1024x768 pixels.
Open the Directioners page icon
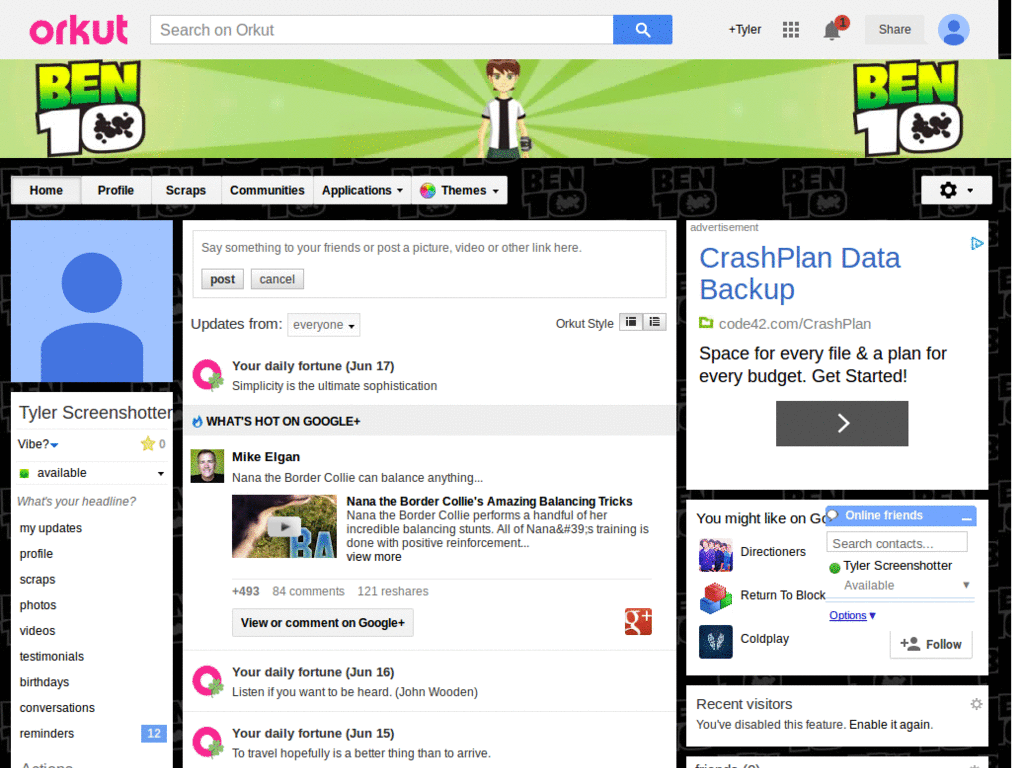pyautogui.click(x=716, y=555)
